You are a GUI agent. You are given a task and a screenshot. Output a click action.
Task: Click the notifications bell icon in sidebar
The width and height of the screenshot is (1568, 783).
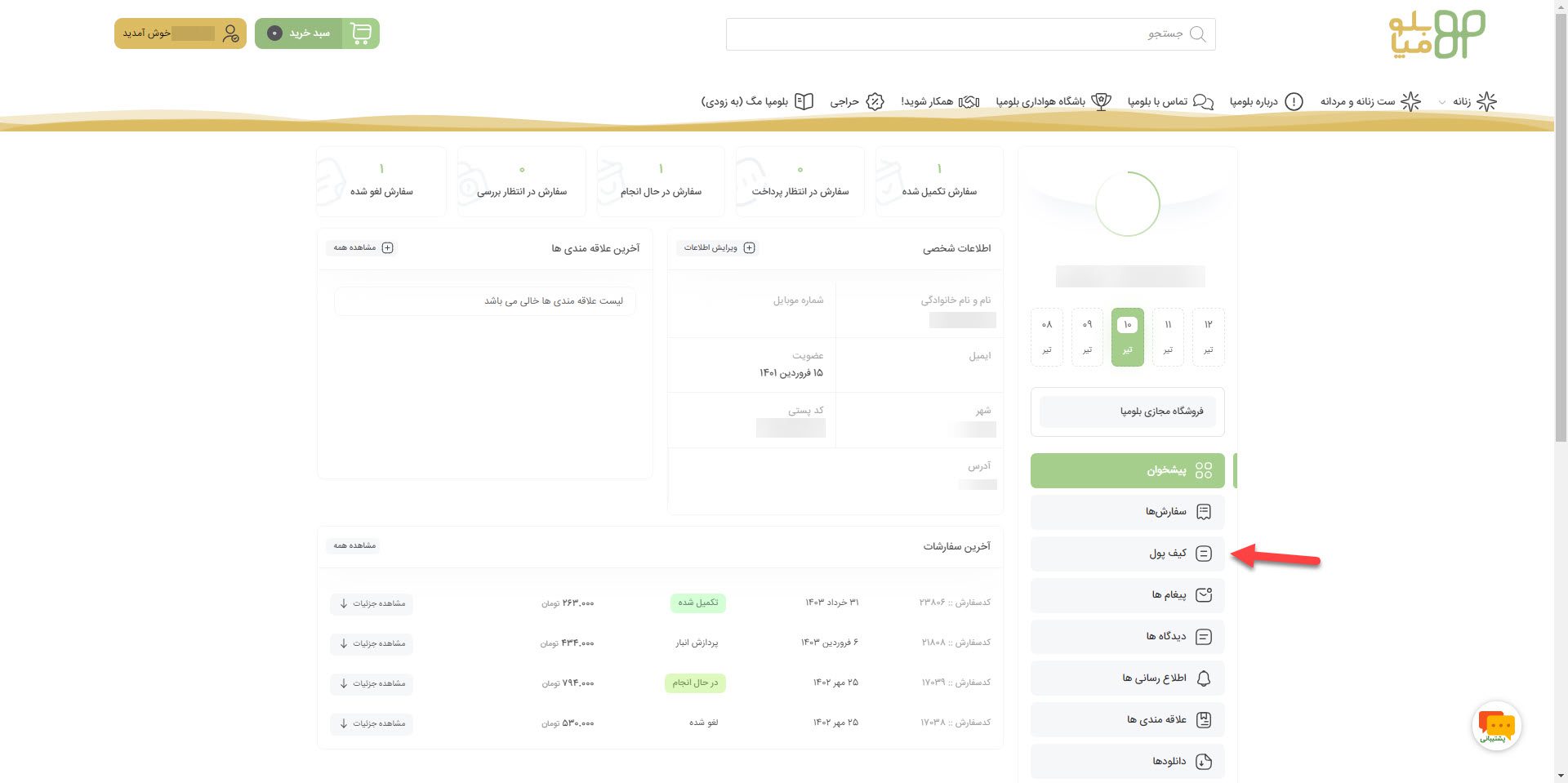pos(1203,678)
